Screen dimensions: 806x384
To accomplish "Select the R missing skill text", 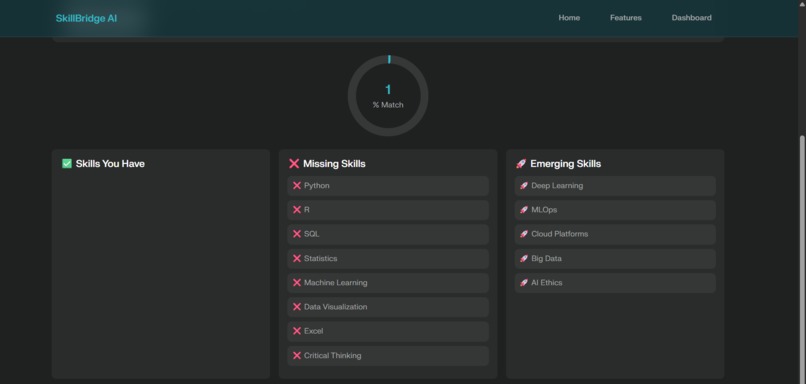I will coord(307,210).
